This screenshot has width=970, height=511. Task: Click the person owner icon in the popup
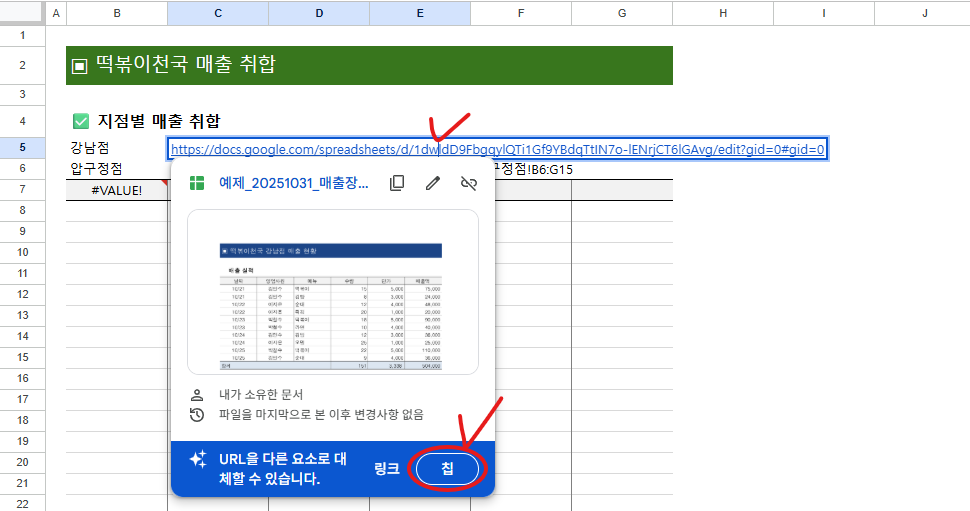[197, 395]
